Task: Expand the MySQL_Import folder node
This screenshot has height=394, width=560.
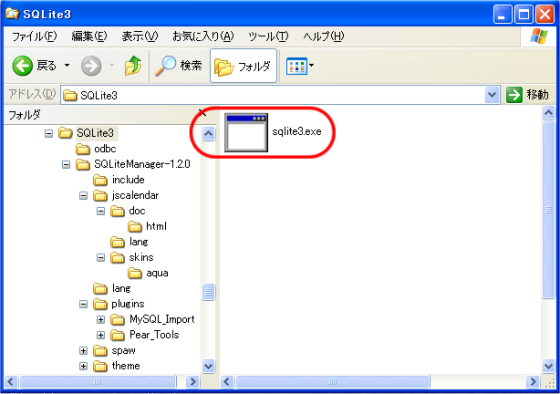Action: click(101, 320)
